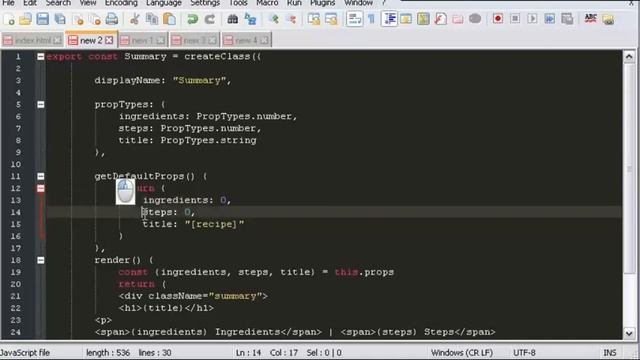The height and width of the screenshot is (360, 640).
Task: Open the Macro menu
Action: (267, 3)
